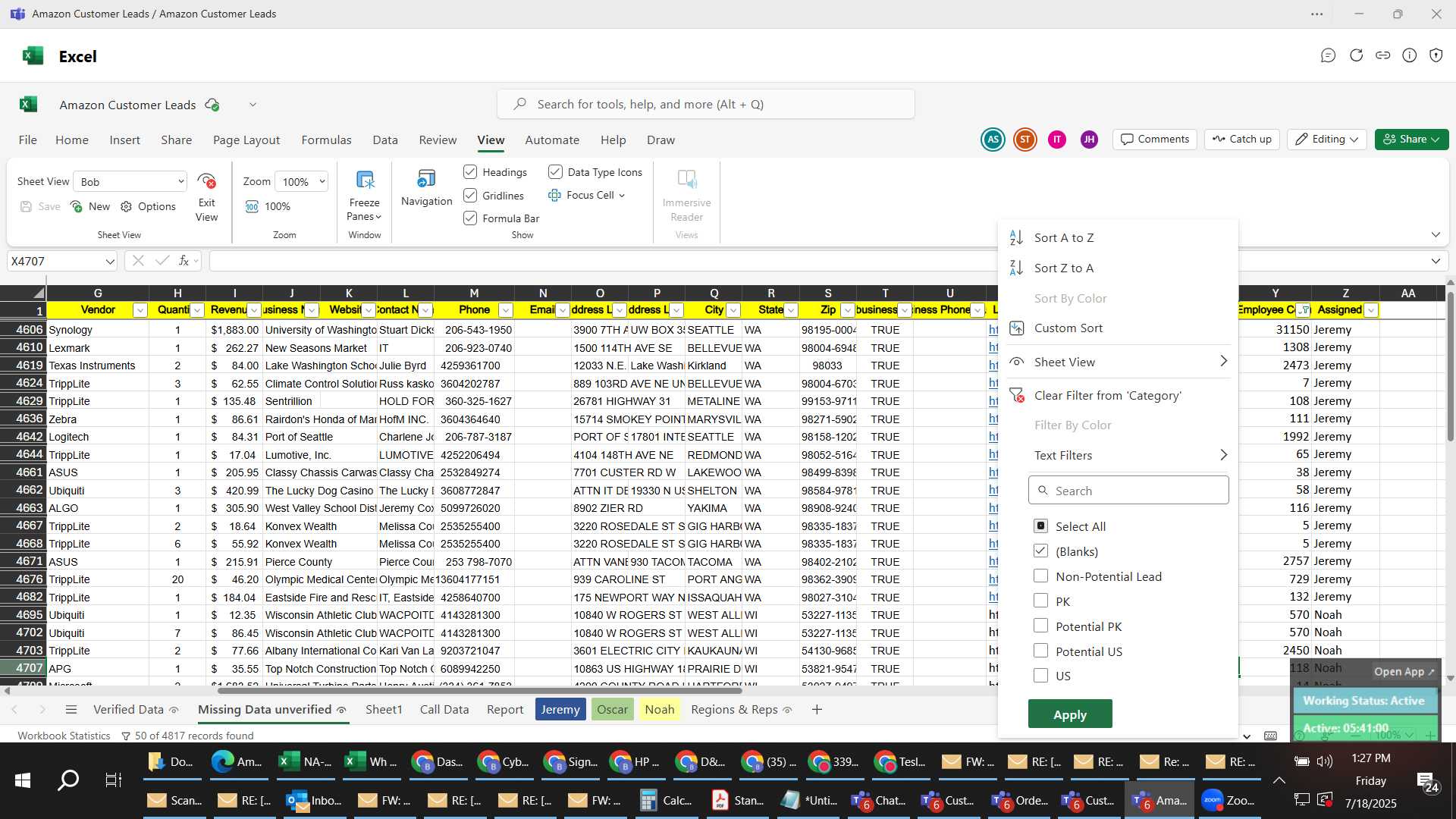The height and width of the screenshot is (819, 1456).
Task: Click the info icon in header
Action: (x=1409, y=55)
